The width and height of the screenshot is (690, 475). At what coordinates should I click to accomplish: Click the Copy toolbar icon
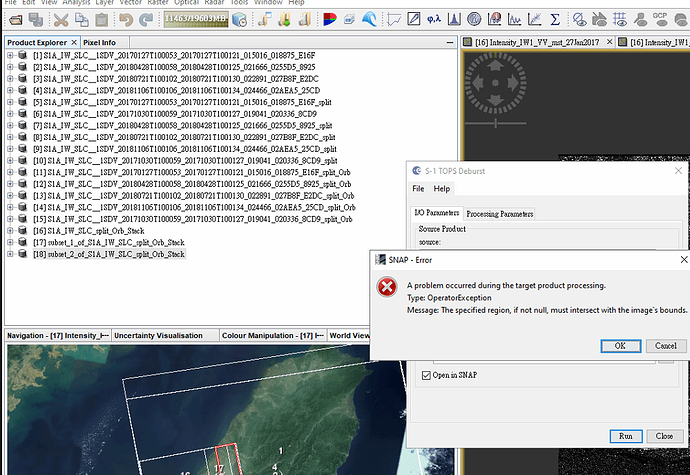coord(81,20)
